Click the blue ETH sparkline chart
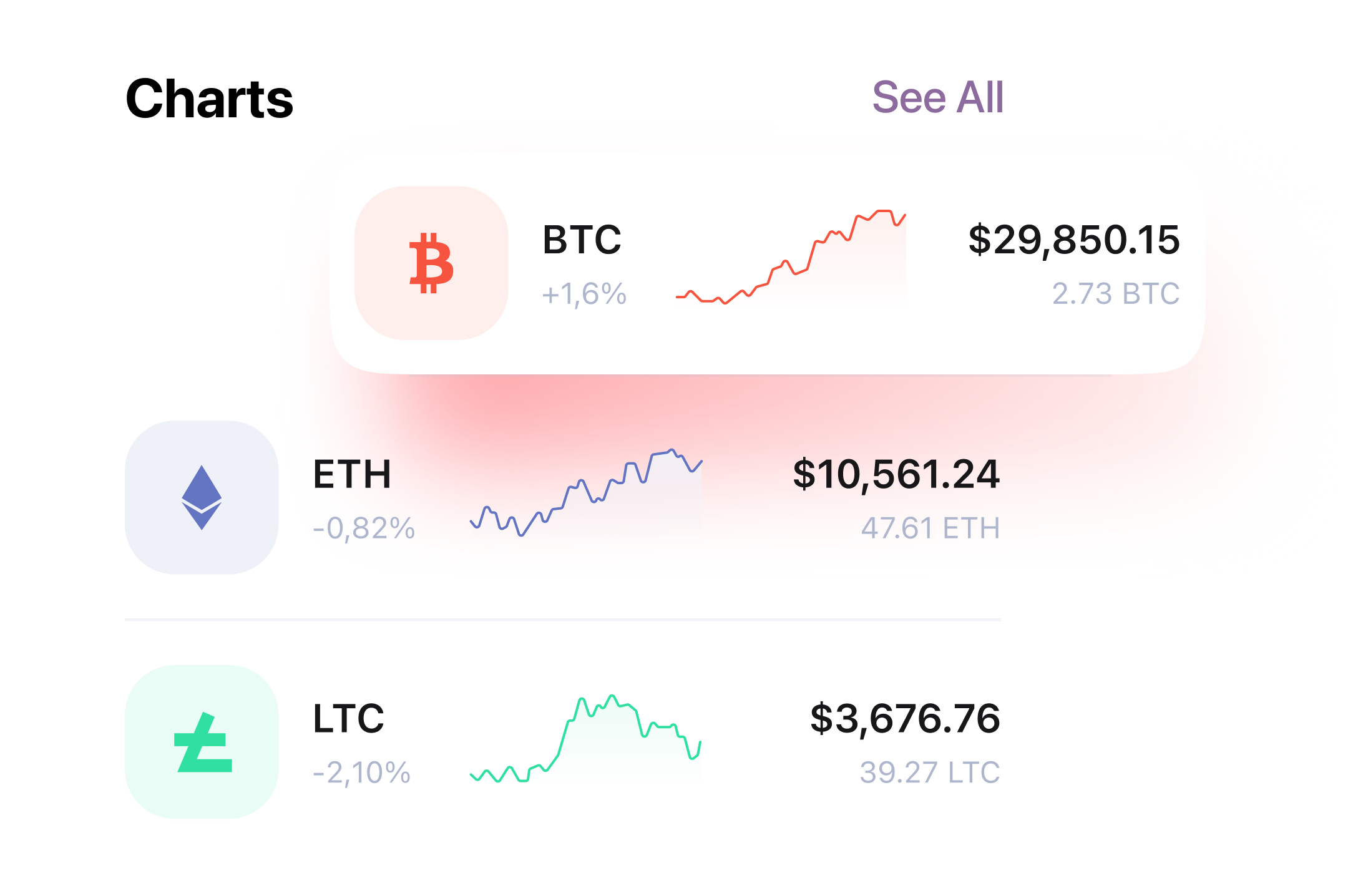 [586, 492]
